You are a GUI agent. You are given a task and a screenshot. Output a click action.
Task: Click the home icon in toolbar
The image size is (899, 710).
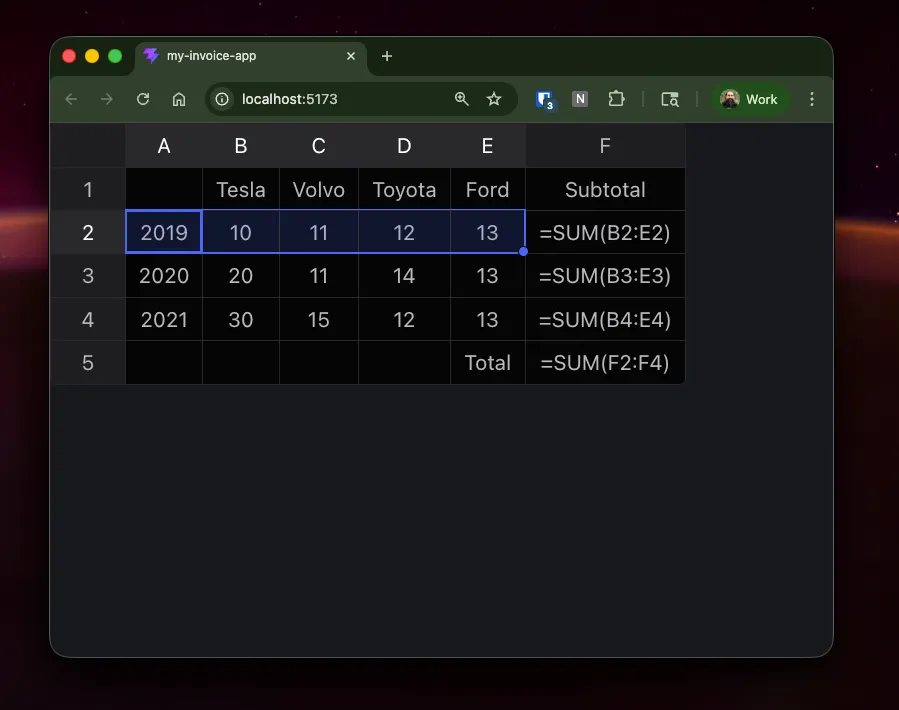point(179,99)
